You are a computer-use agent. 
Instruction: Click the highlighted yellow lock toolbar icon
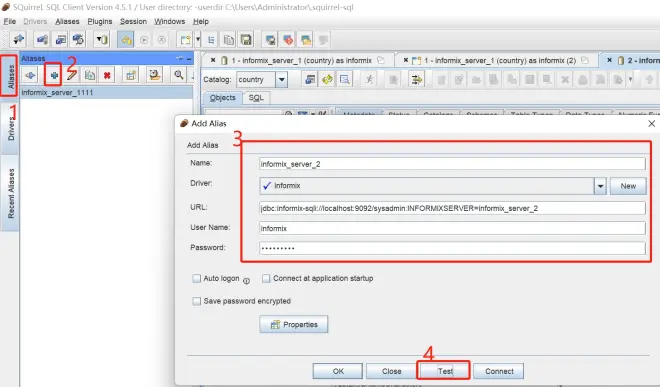(126, 40)
